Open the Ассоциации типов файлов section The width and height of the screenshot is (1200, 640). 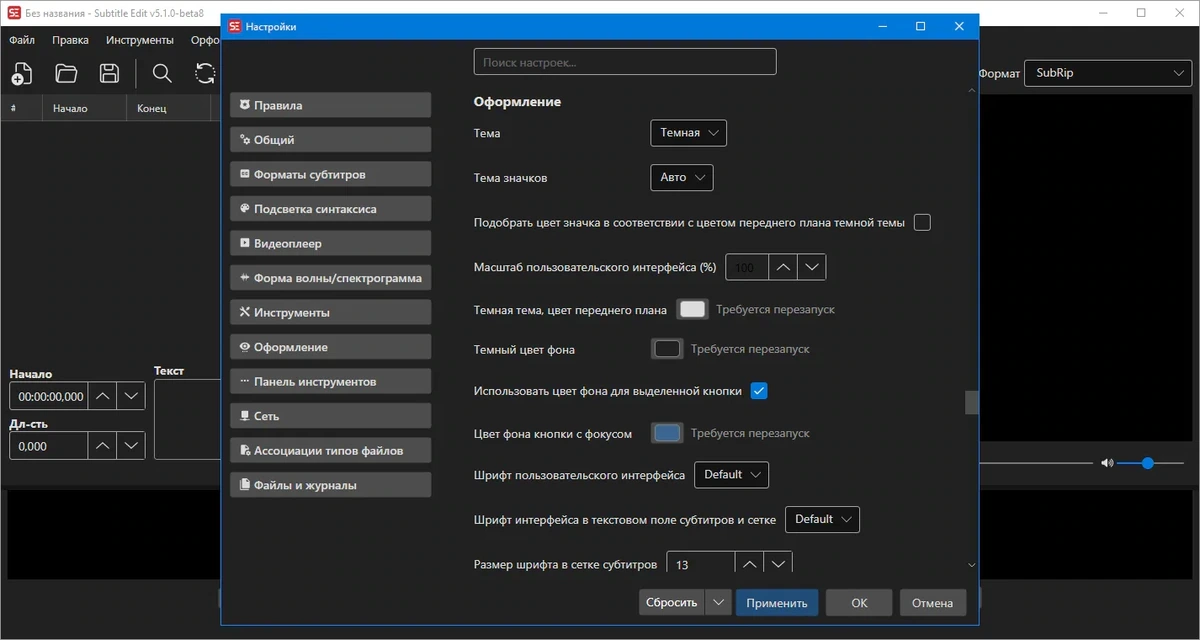pyautogui.click(x=331, y=450)
